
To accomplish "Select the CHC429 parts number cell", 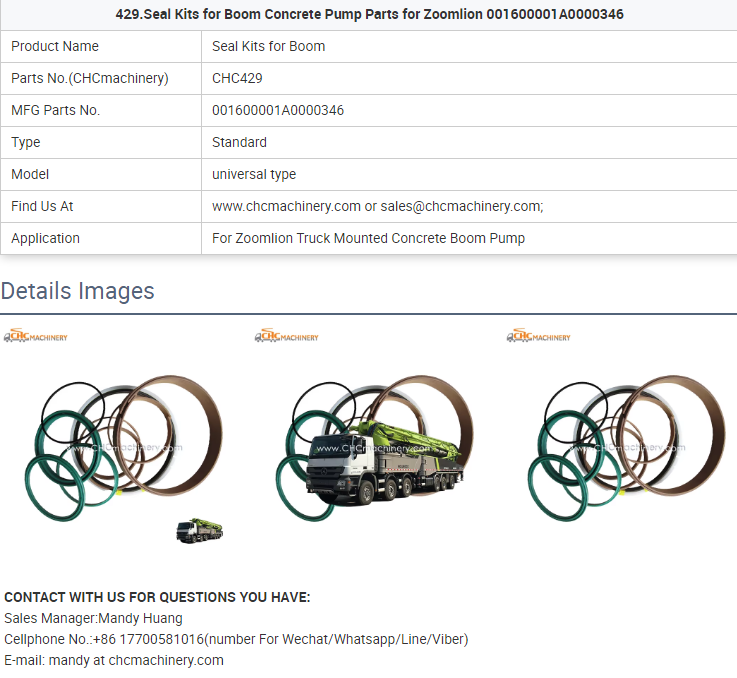I will (x=239, y=78).
